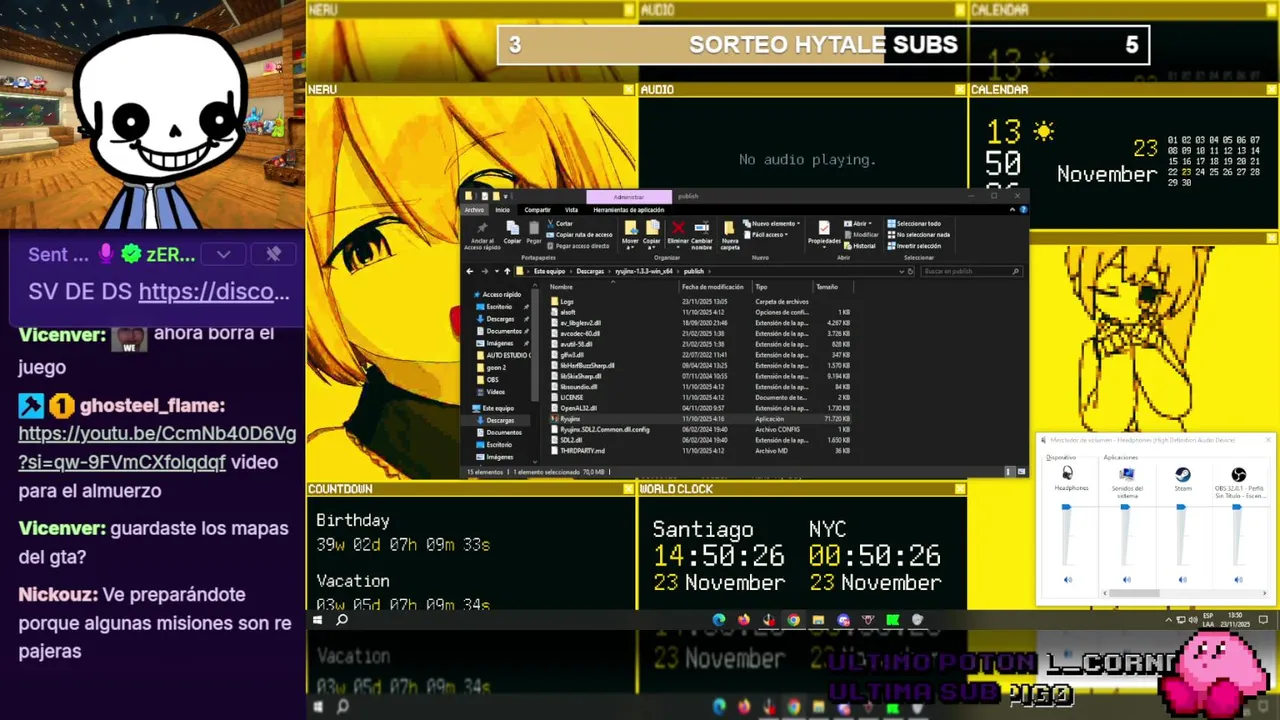Click the Headphones device icon in mixer

coord(1068,473)
